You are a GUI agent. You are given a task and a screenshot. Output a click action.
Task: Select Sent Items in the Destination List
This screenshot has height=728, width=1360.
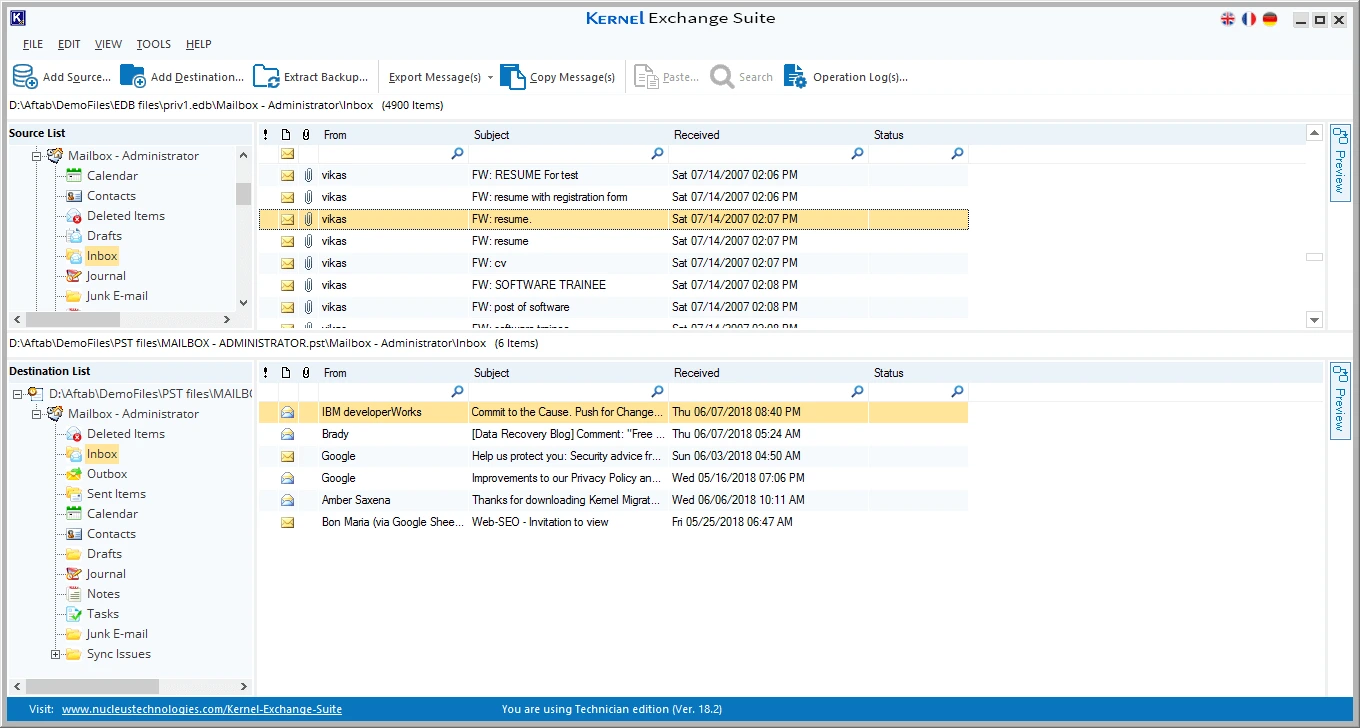pyautogui.click(x=116, y=494)
